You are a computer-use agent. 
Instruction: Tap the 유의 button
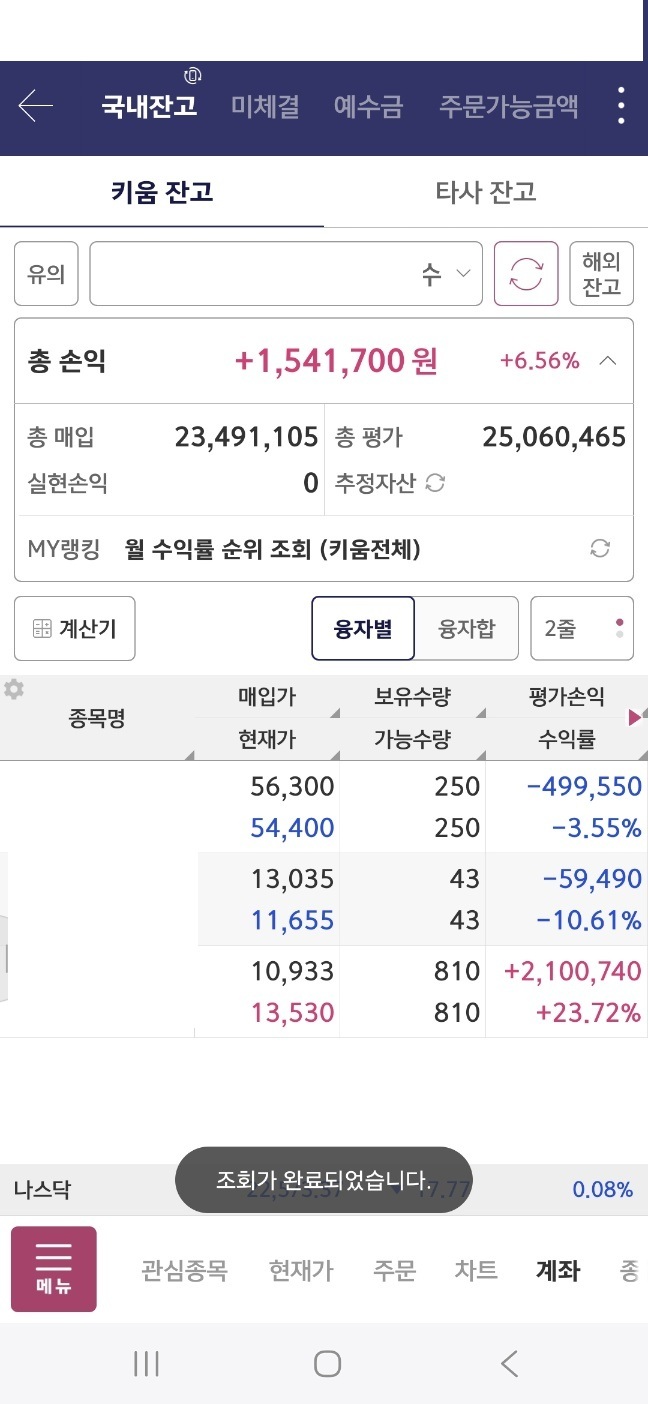coord(46,273)
